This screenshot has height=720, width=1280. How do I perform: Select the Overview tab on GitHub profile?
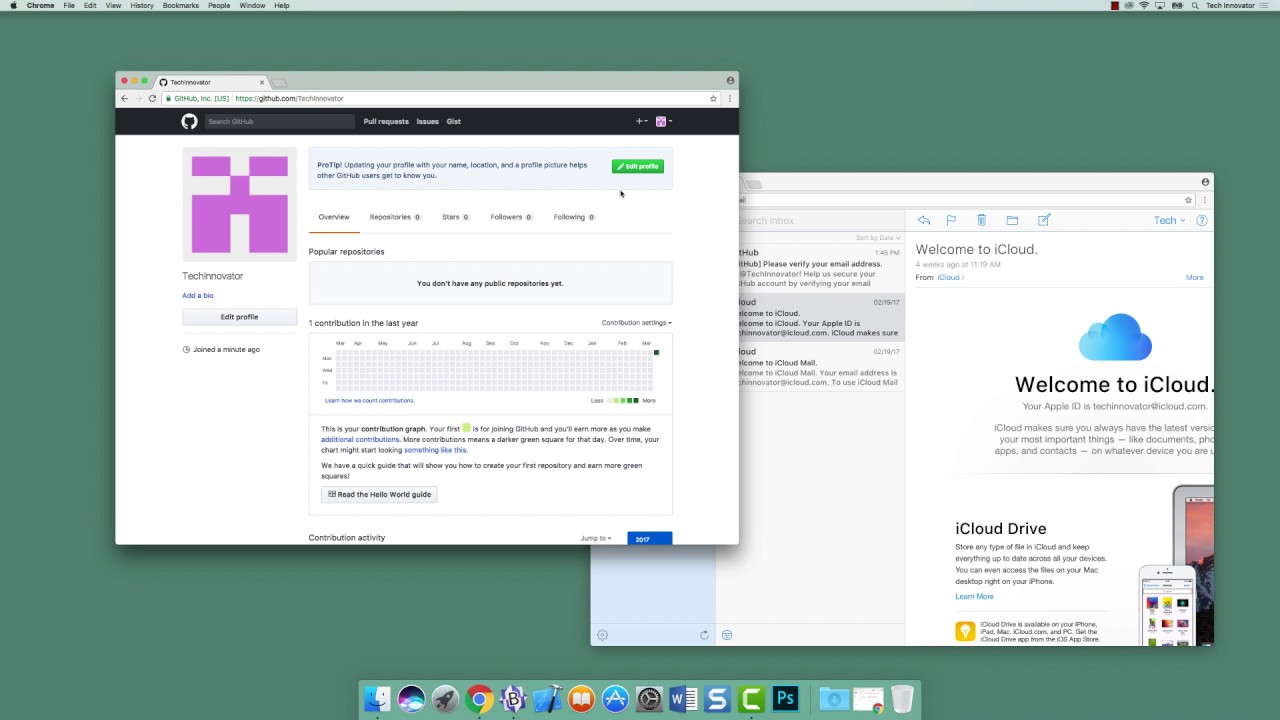334,217
